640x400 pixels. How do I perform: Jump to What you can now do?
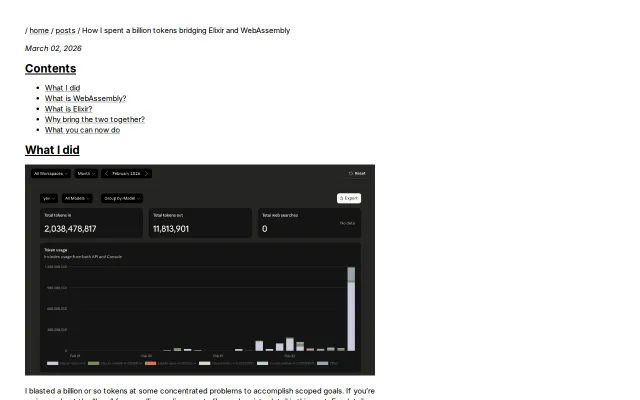(x=82, y=130)
